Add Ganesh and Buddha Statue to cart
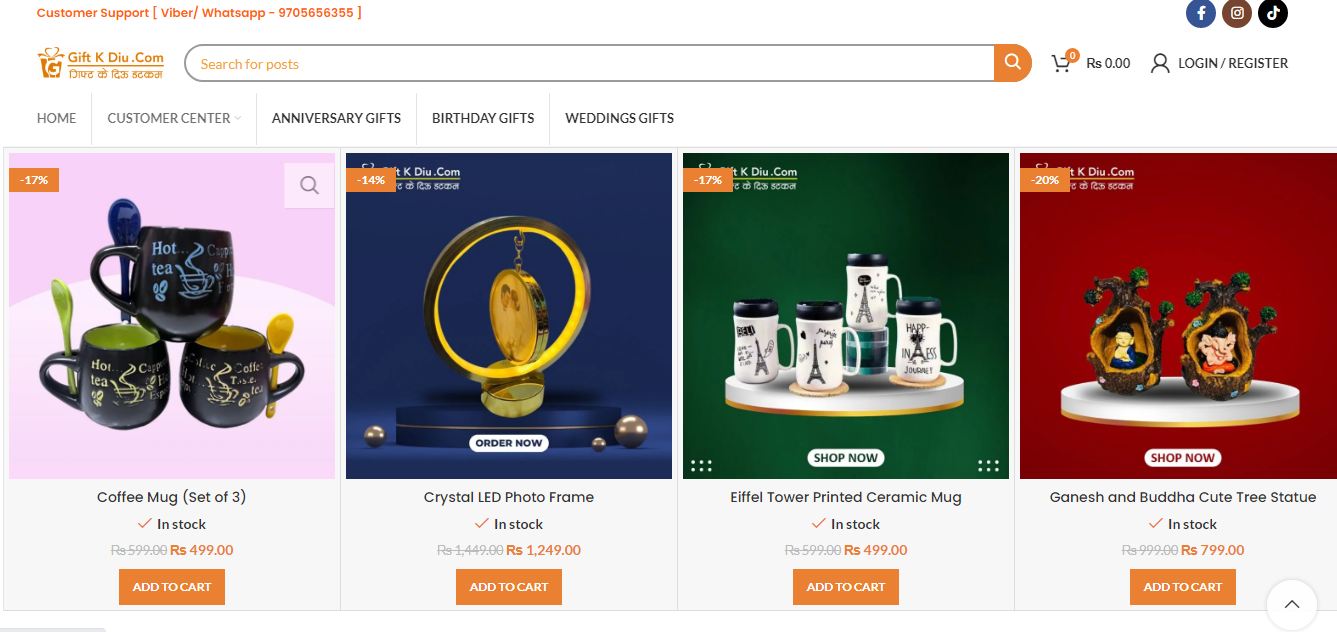Viewport: 1337px width, 632px height. click(x=1183, y=587)
